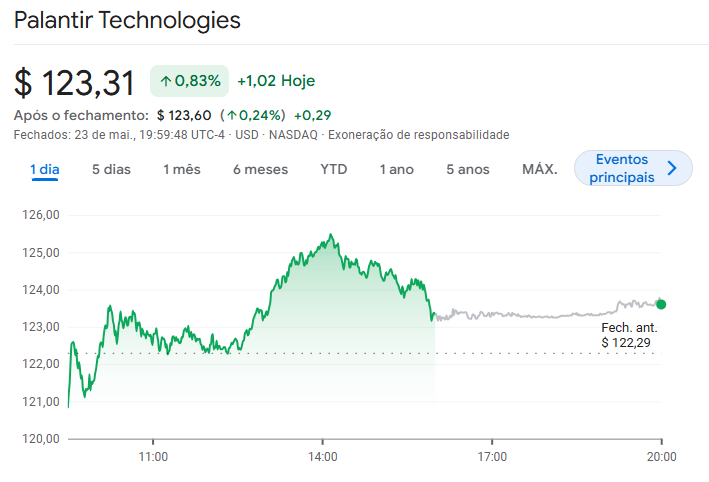Viewport: 709px width, 482px height.
Task: Switch chart to "5 anos"
Action: tap(468, 169)
